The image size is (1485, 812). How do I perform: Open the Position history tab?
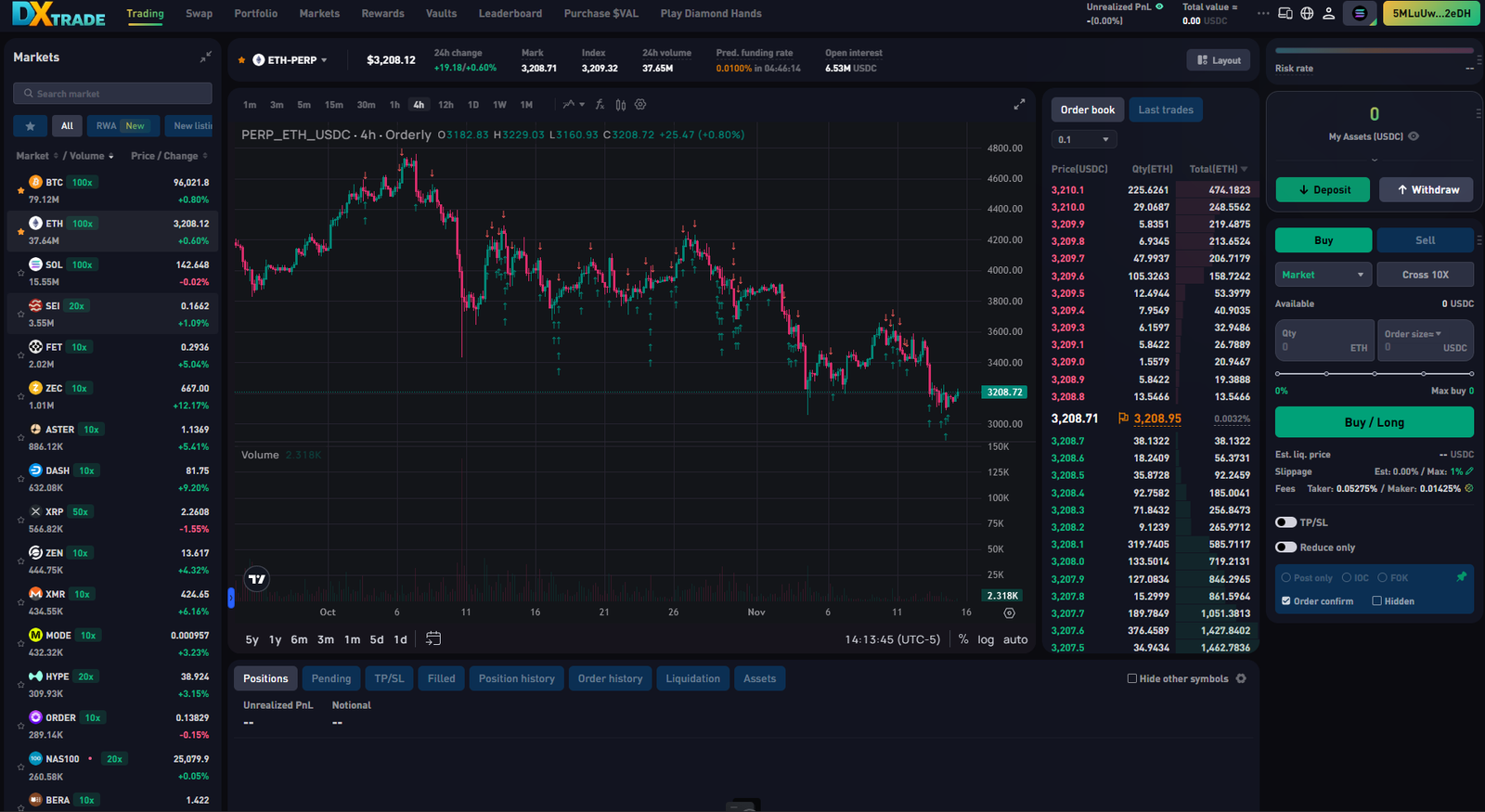[517, 678]
